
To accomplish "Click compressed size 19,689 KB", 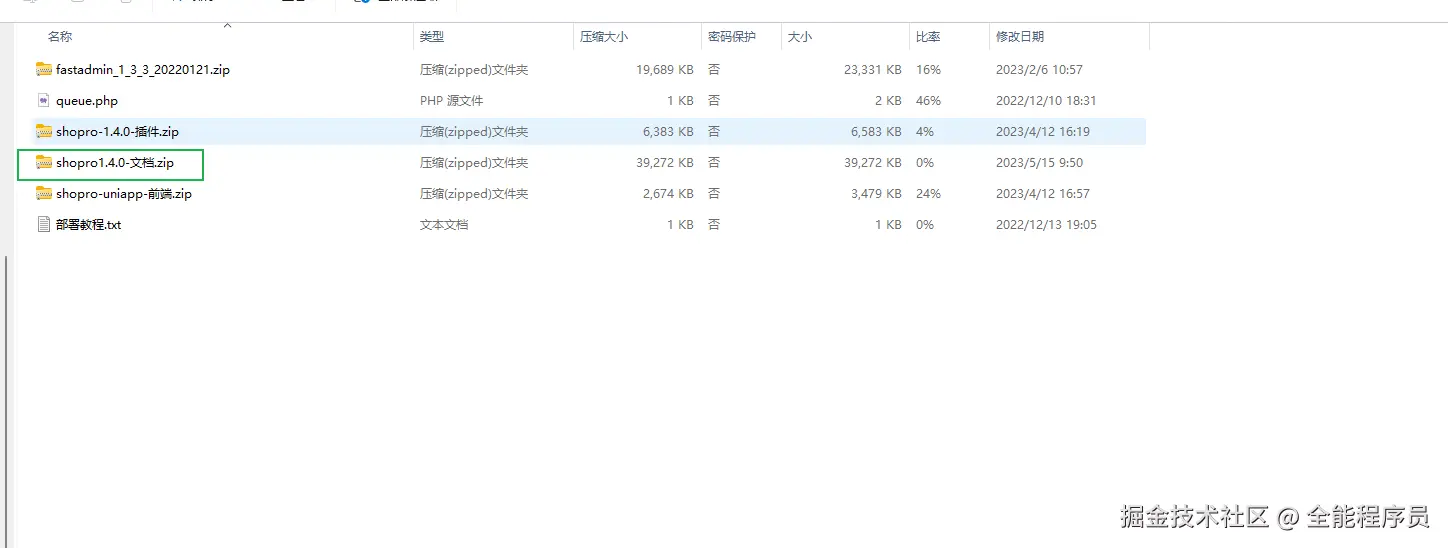I will tap(665, 70).
